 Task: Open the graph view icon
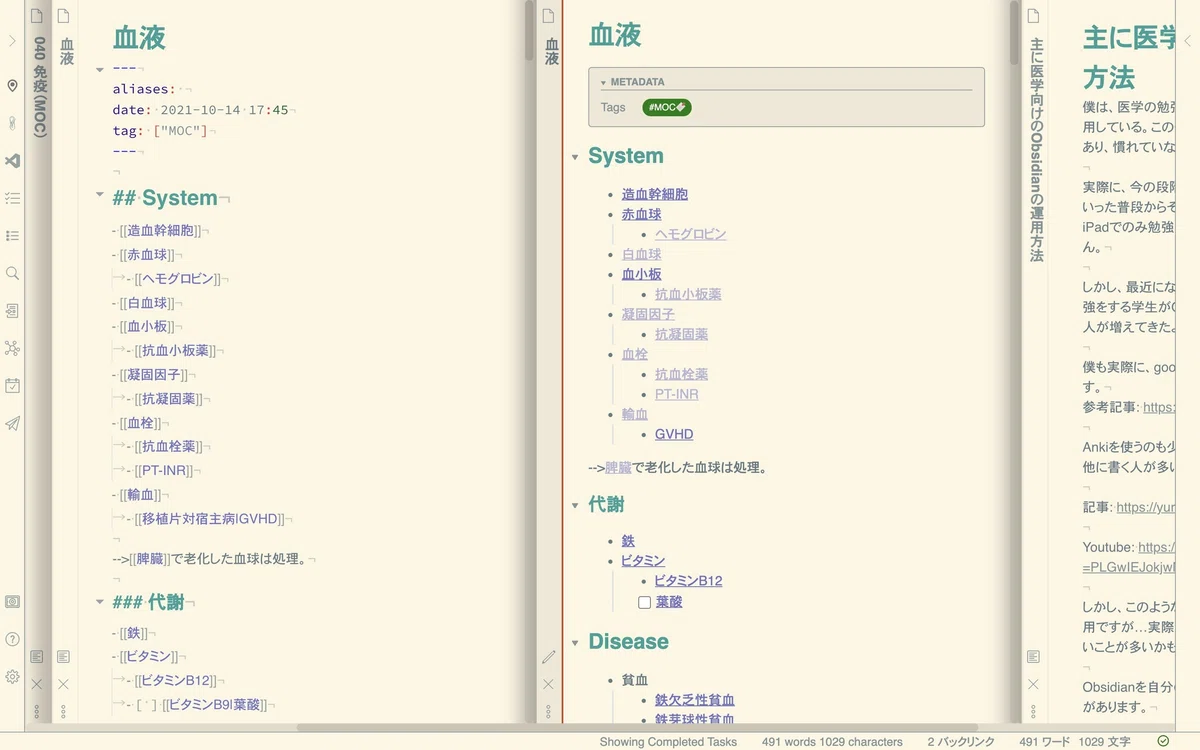click(x=12, y=348)
